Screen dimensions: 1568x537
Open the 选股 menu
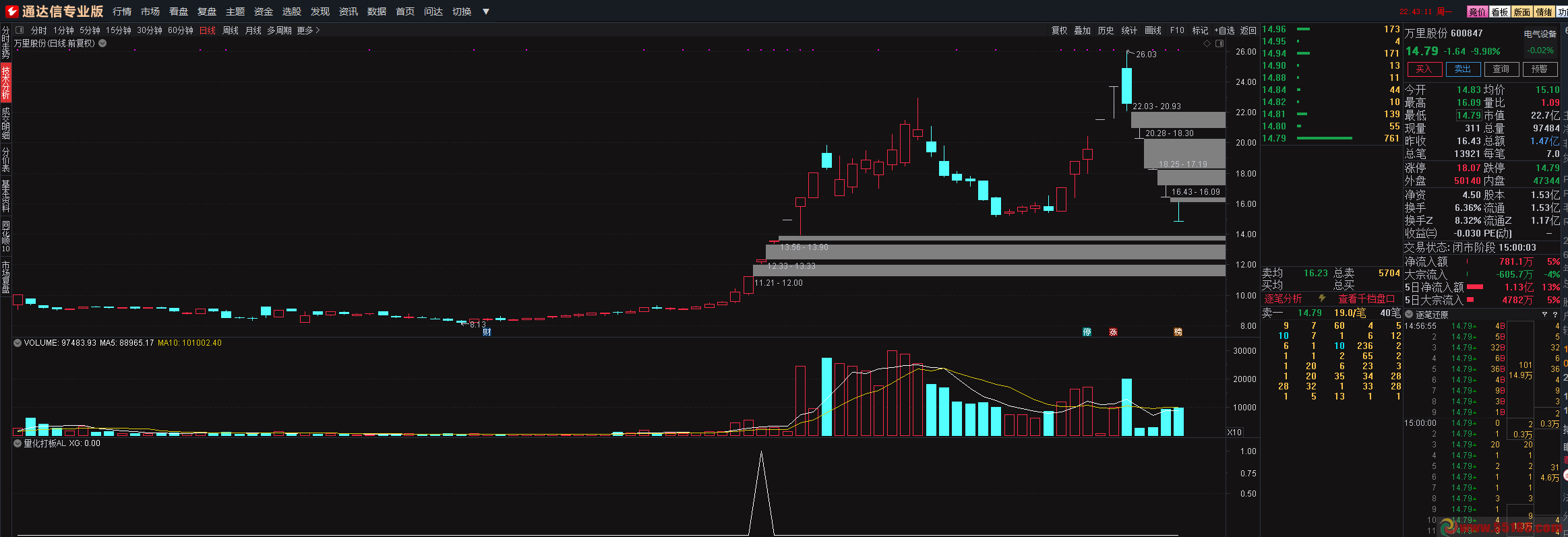tap(291, 11)
